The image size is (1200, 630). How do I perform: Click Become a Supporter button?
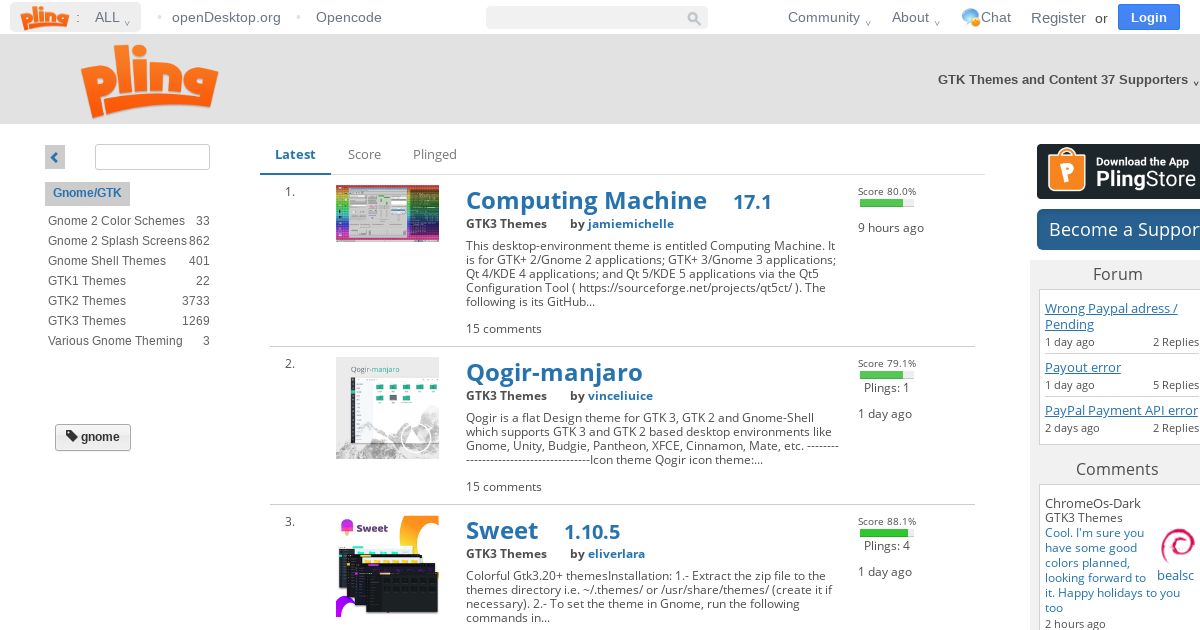1118,229
